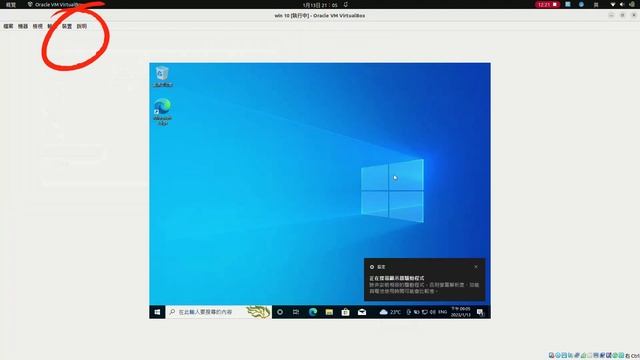Viewport: 640px width, 360px height.
Task: Open the Windows taskbar date and time
Action: pyautogui.click(x=460, y=312)
